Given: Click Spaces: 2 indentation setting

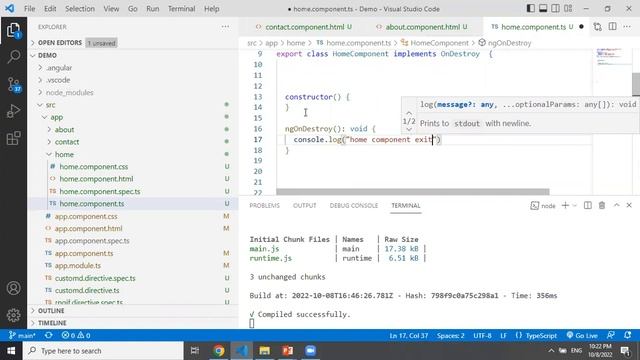Looking at the screenshot, I should (451, 335).
